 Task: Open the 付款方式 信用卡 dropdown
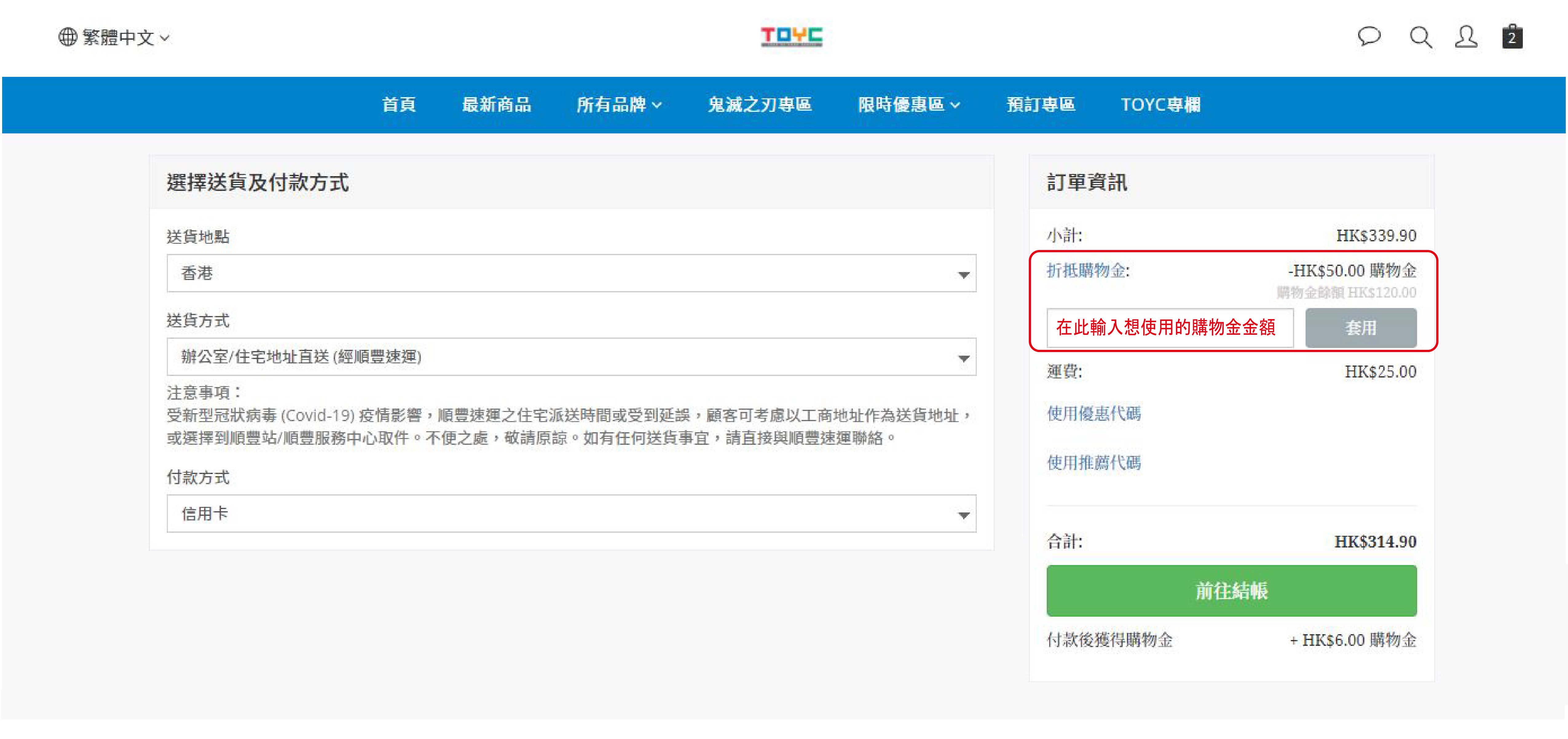(571, 514)
